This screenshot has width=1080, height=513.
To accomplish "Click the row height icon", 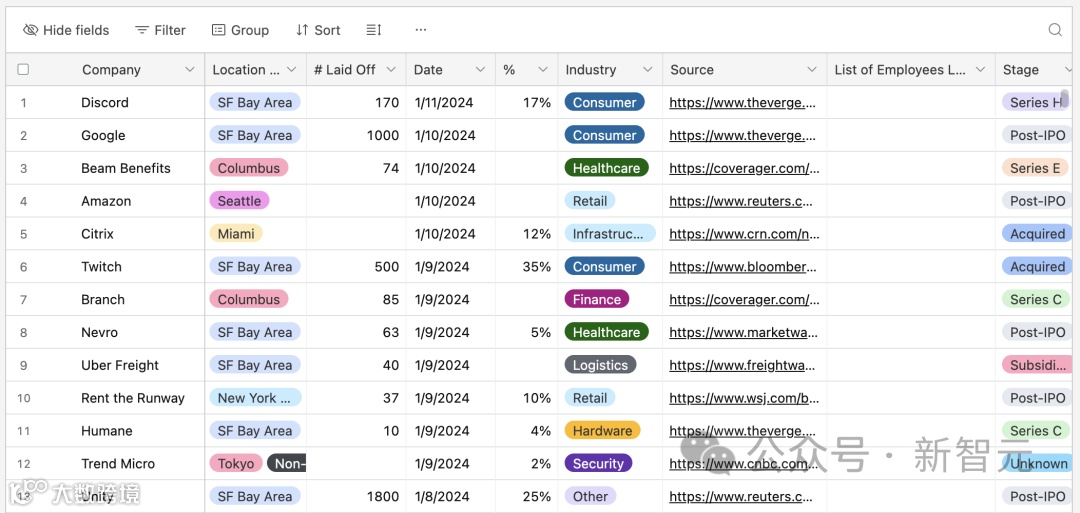I will coord(373,30).
